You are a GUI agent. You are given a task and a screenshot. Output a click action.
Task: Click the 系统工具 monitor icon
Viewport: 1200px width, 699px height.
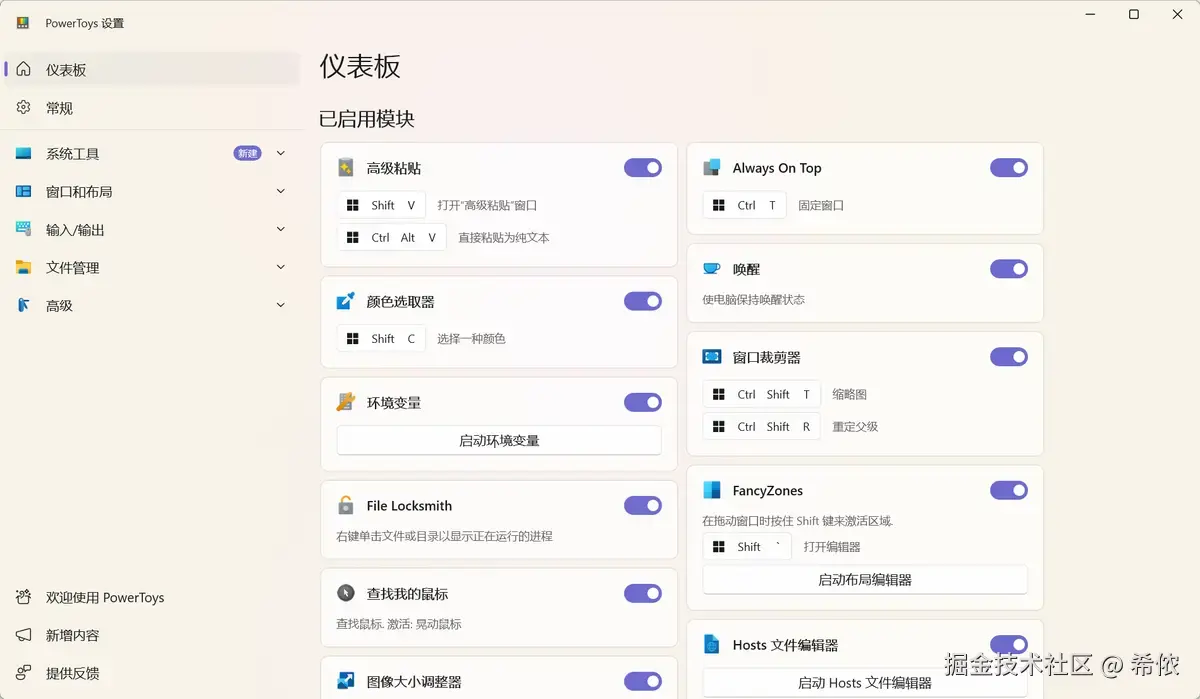(24, 154)
